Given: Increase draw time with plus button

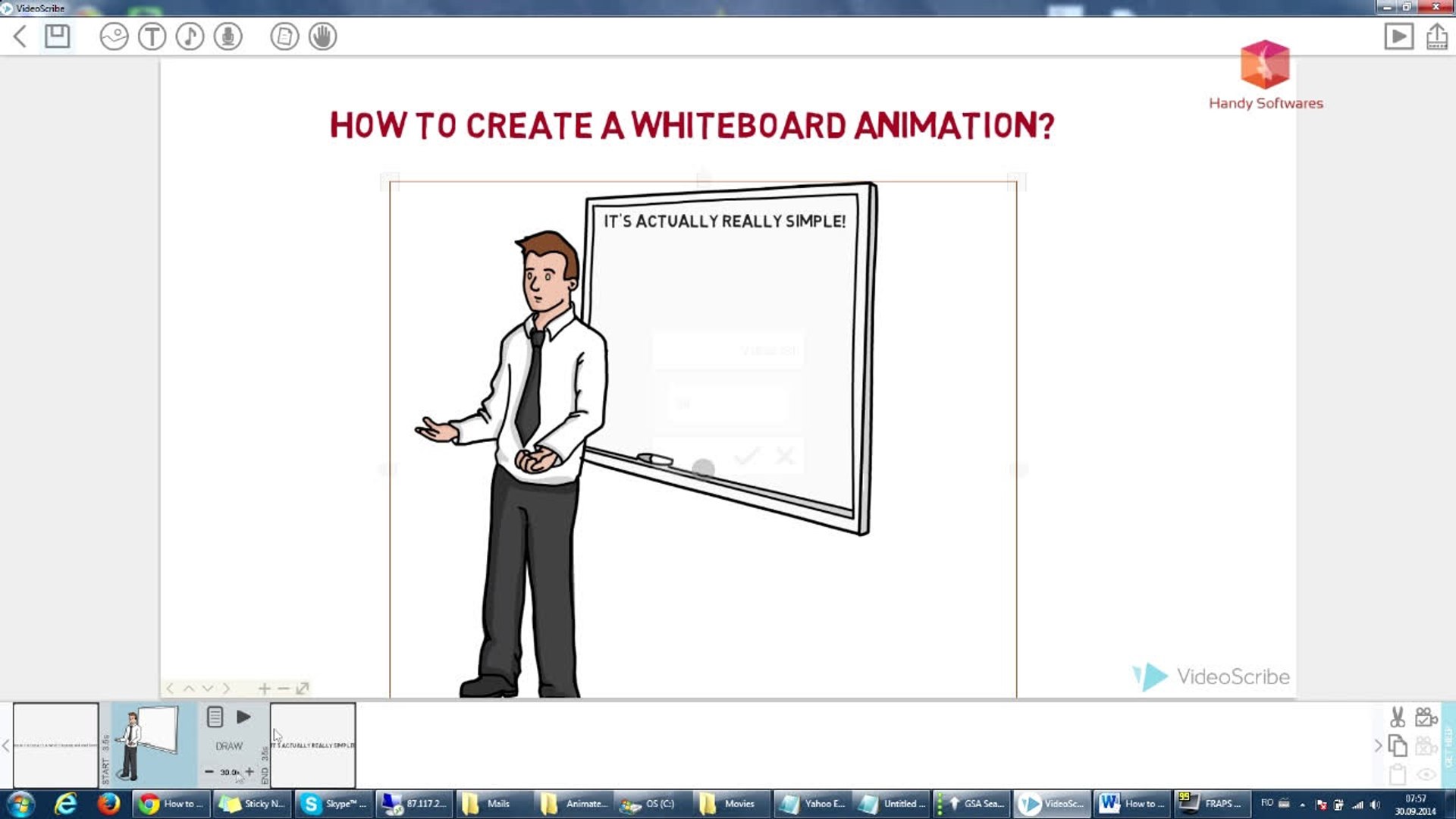Looking at the screenshot, I should pyautogui.click(x=249, y=771).
